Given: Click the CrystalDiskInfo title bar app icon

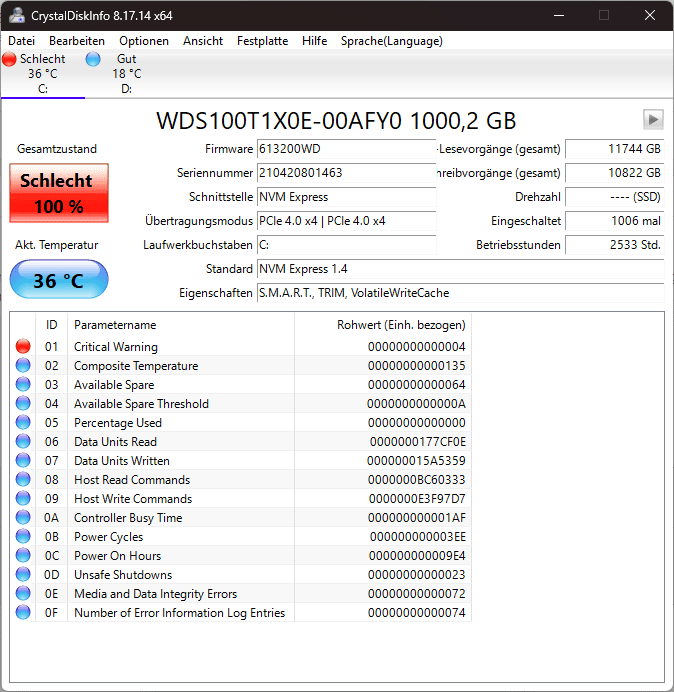Looking at the screenshot, I should pyautogui.click(x=17, y=15).
